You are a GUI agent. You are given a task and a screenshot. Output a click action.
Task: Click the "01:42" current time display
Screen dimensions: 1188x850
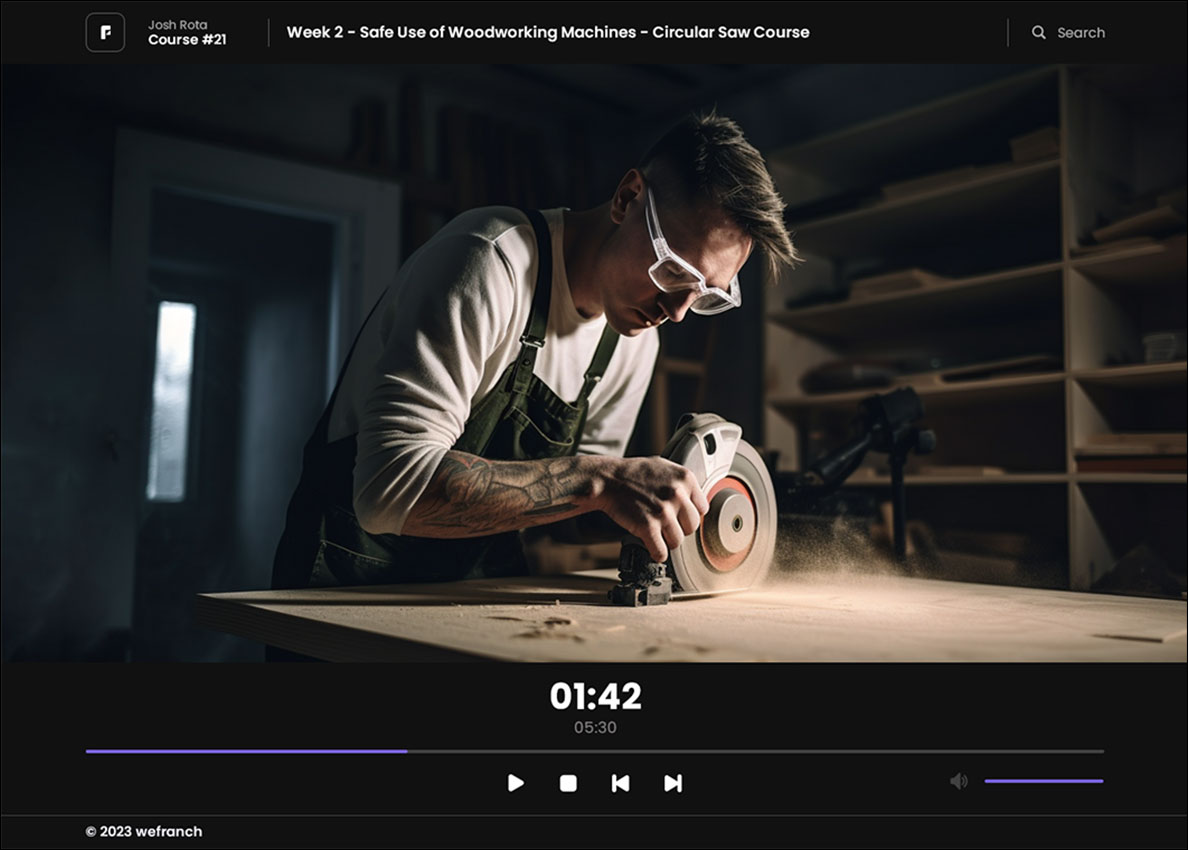point(594,695)
